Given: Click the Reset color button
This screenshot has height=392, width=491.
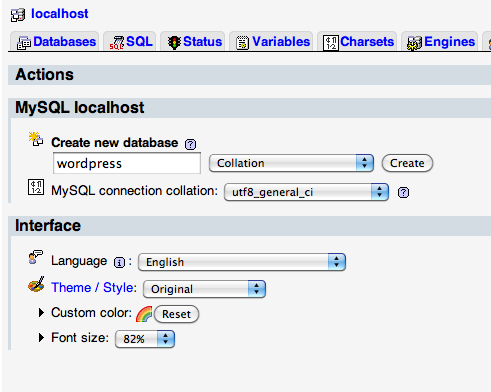Looking at the screenshot, I should pyautogui.click(x=176, y=314).
